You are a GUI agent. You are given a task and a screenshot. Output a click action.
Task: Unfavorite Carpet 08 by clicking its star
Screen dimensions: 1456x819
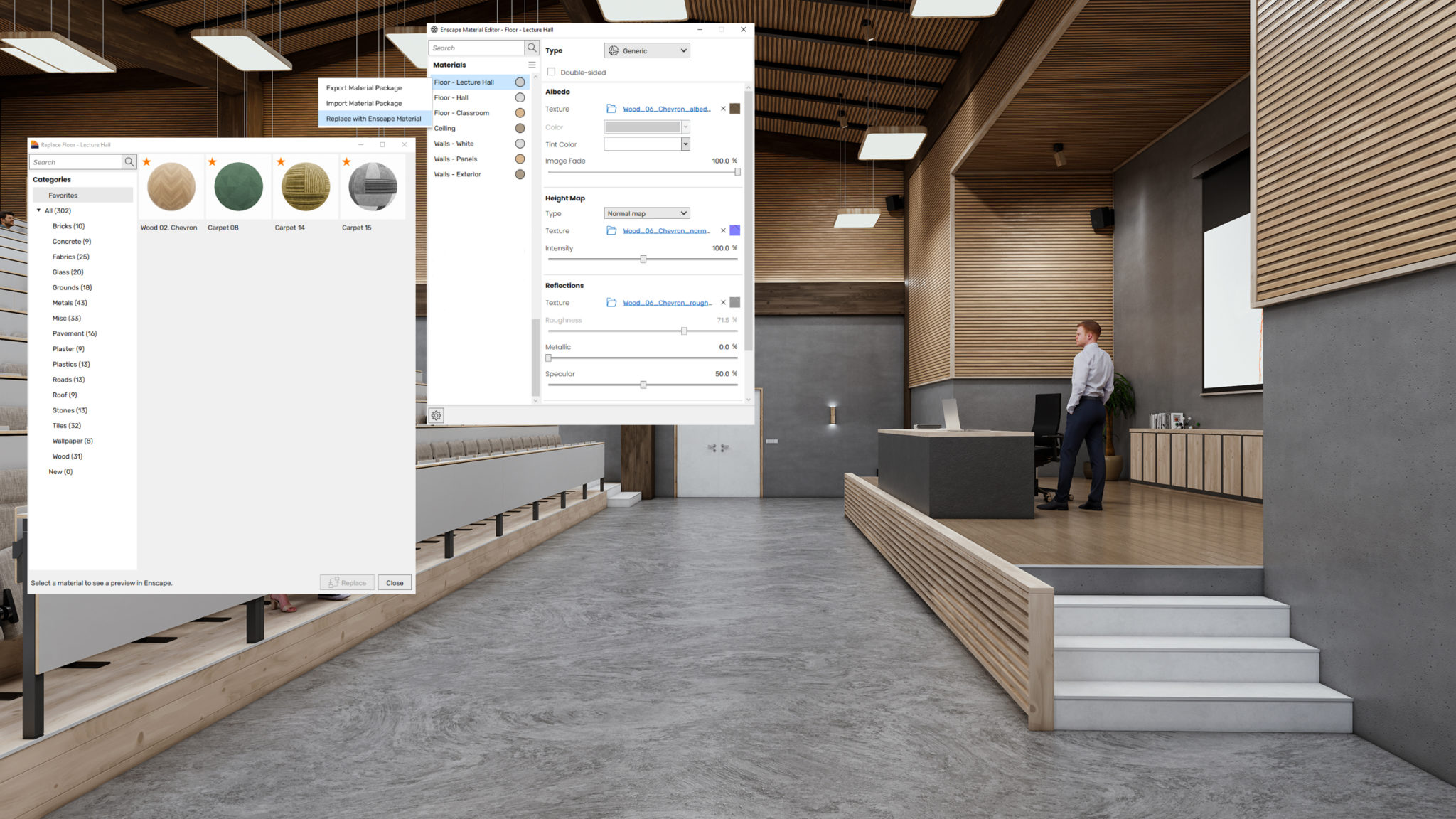[212, 162]
